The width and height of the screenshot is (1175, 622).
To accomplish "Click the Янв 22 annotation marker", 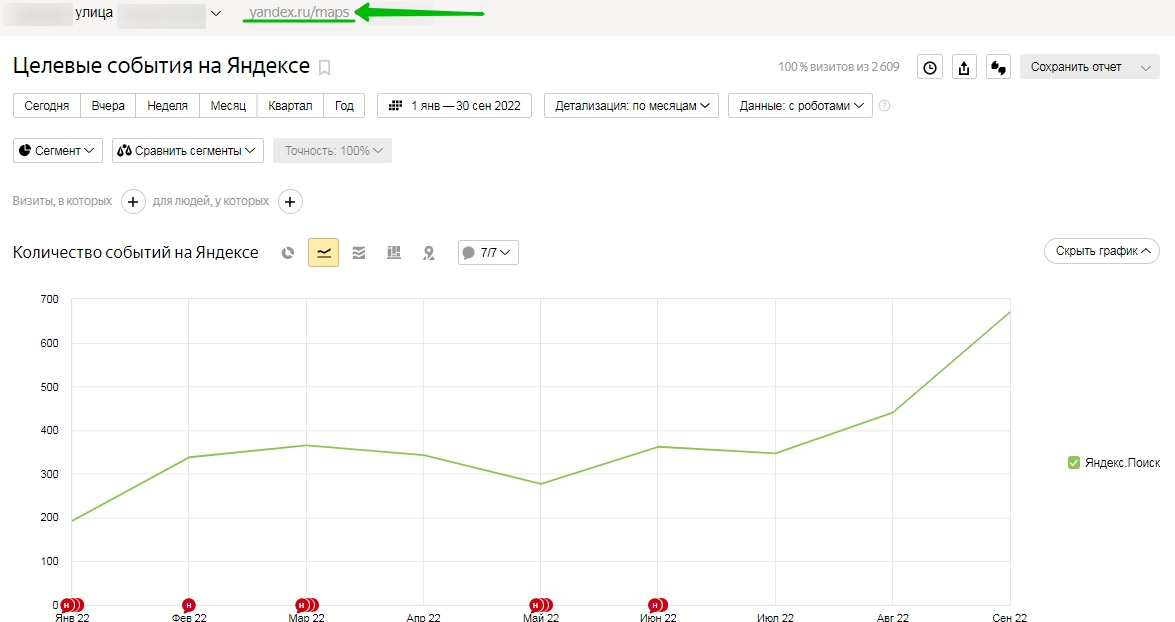I will coord(73,606).
